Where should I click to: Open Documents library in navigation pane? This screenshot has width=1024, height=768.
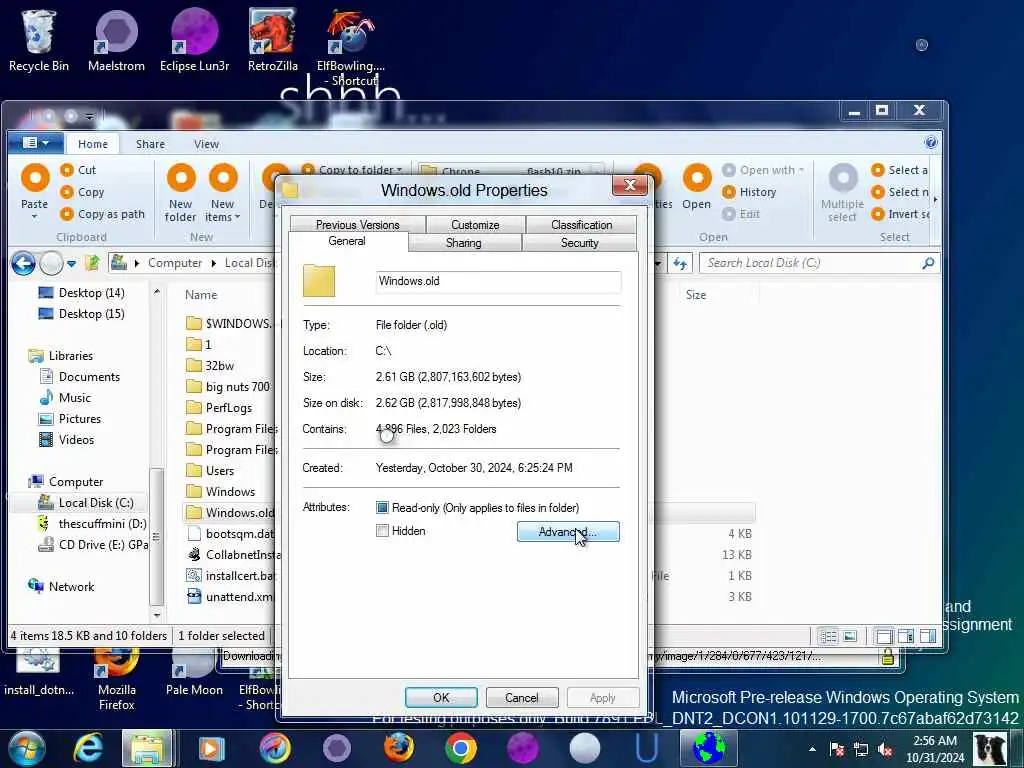coord(80,377)
